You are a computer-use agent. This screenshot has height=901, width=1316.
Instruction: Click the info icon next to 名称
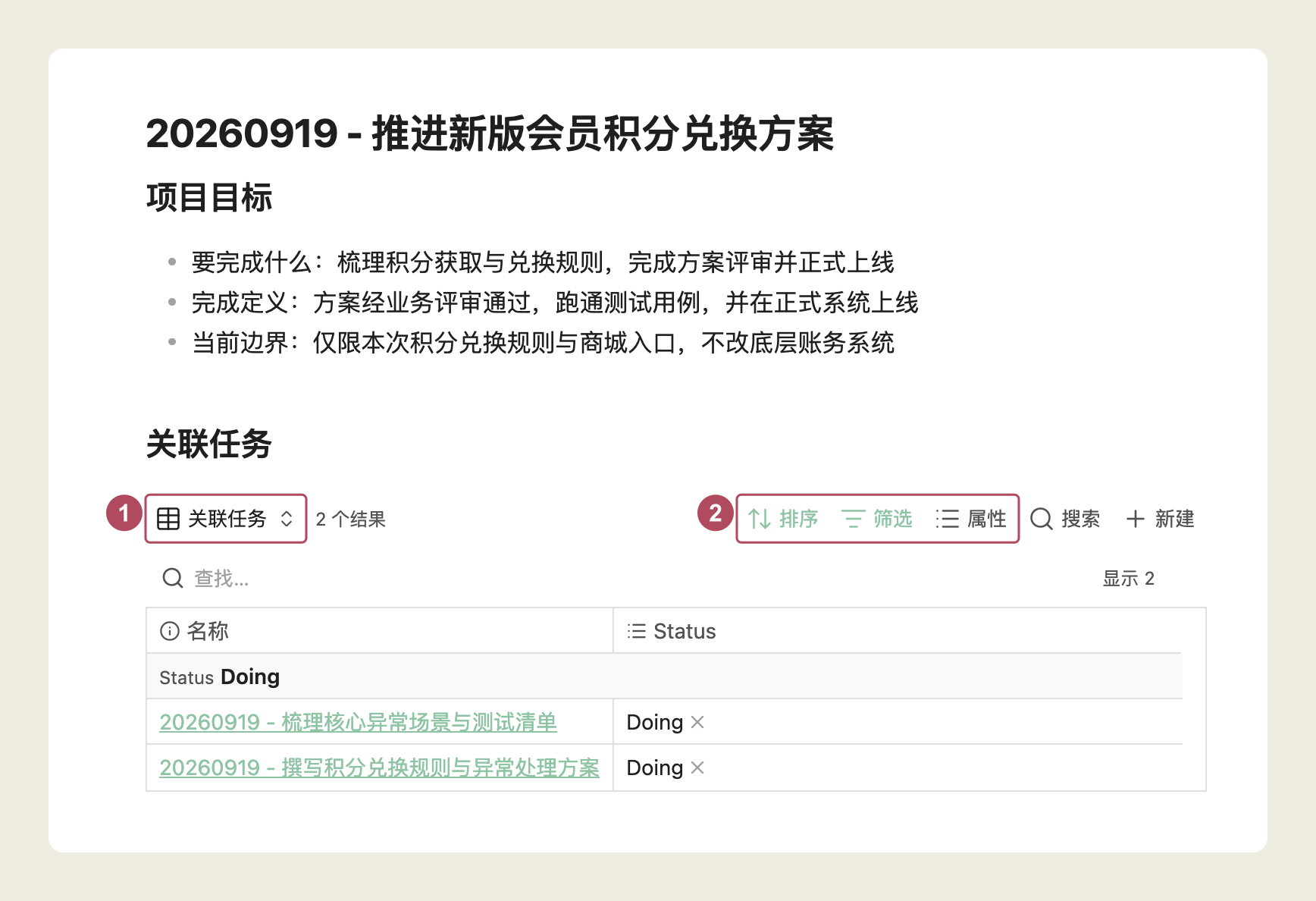click(170, 631)
